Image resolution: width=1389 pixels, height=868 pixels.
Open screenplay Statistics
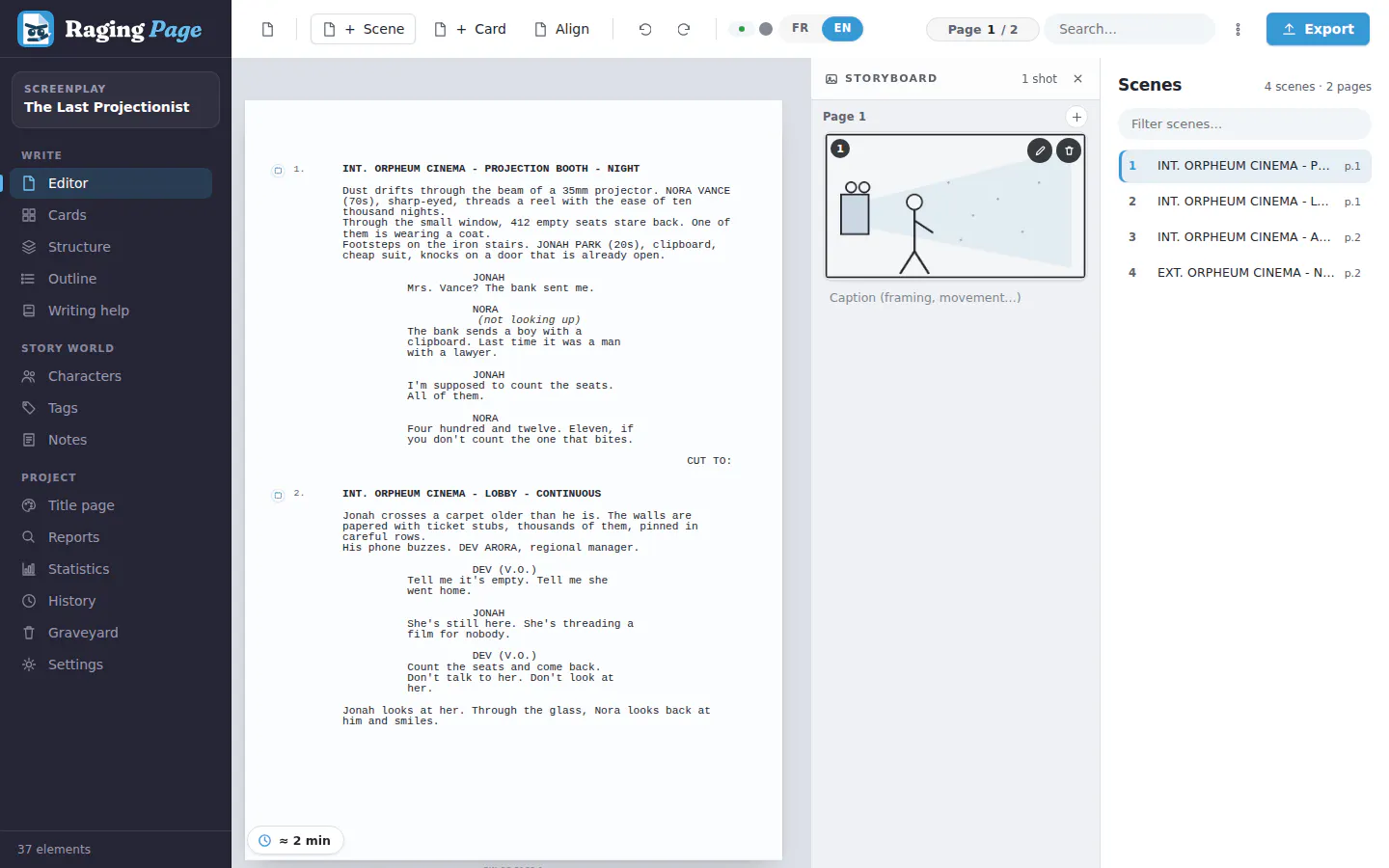tap(111, 569)
